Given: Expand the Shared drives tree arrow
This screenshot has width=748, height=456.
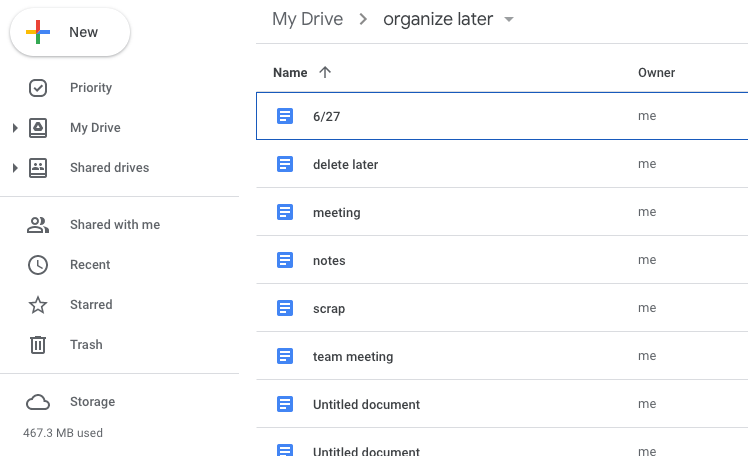Looking at the screenshot, I should click(x=15, y=168).
